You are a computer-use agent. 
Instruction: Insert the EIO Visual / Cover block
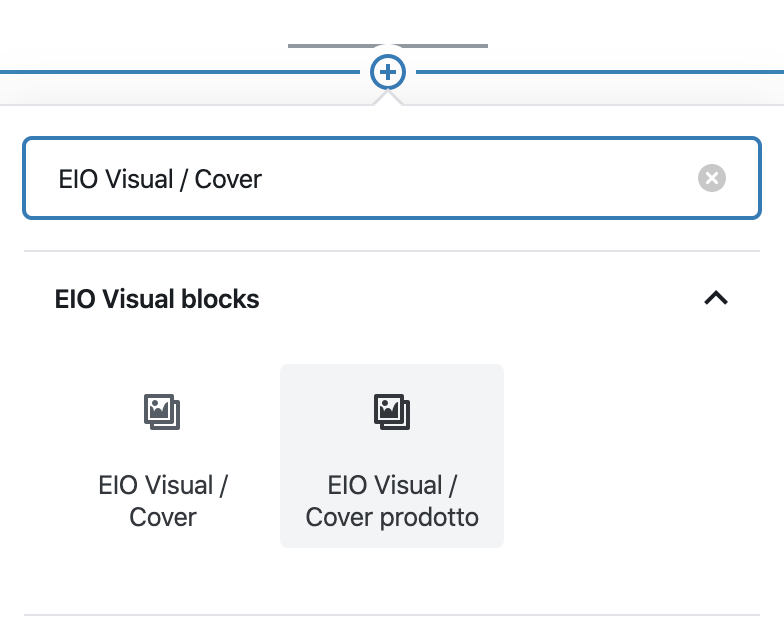[x=162, y=456]
